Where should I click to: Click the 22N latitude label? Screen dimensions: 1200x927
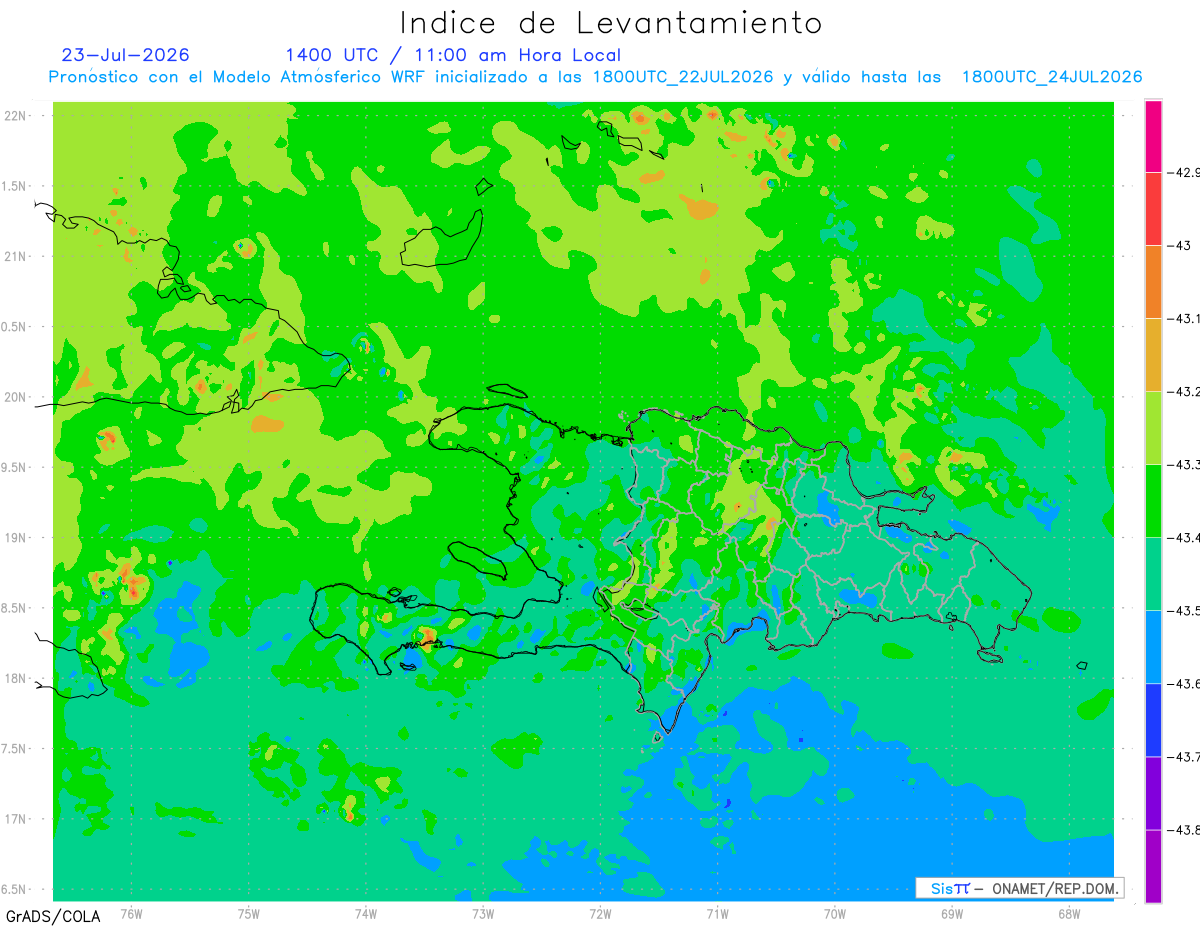point(16,116)
